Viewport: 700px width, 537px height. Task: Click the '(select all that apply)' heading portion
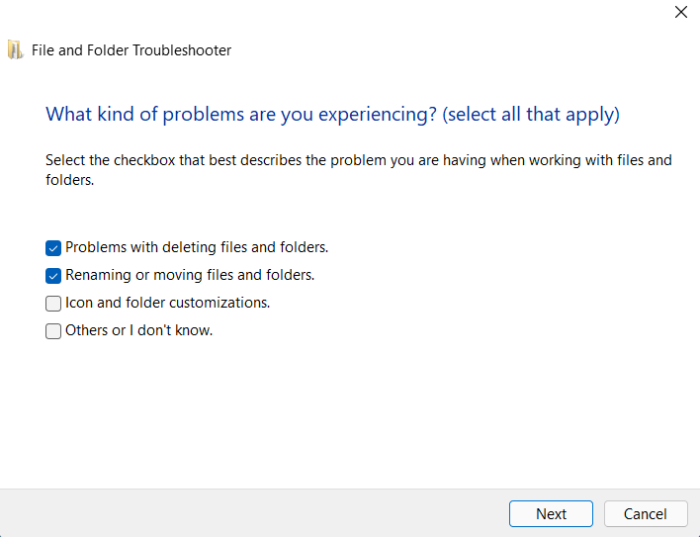pos(533,114)
